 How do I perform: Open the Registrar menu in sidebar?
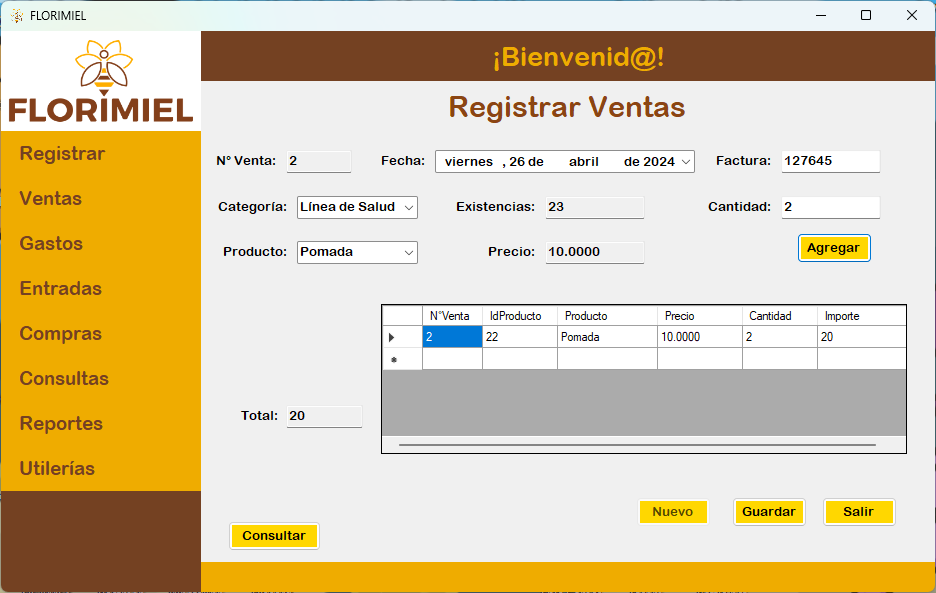click(62, 154)
